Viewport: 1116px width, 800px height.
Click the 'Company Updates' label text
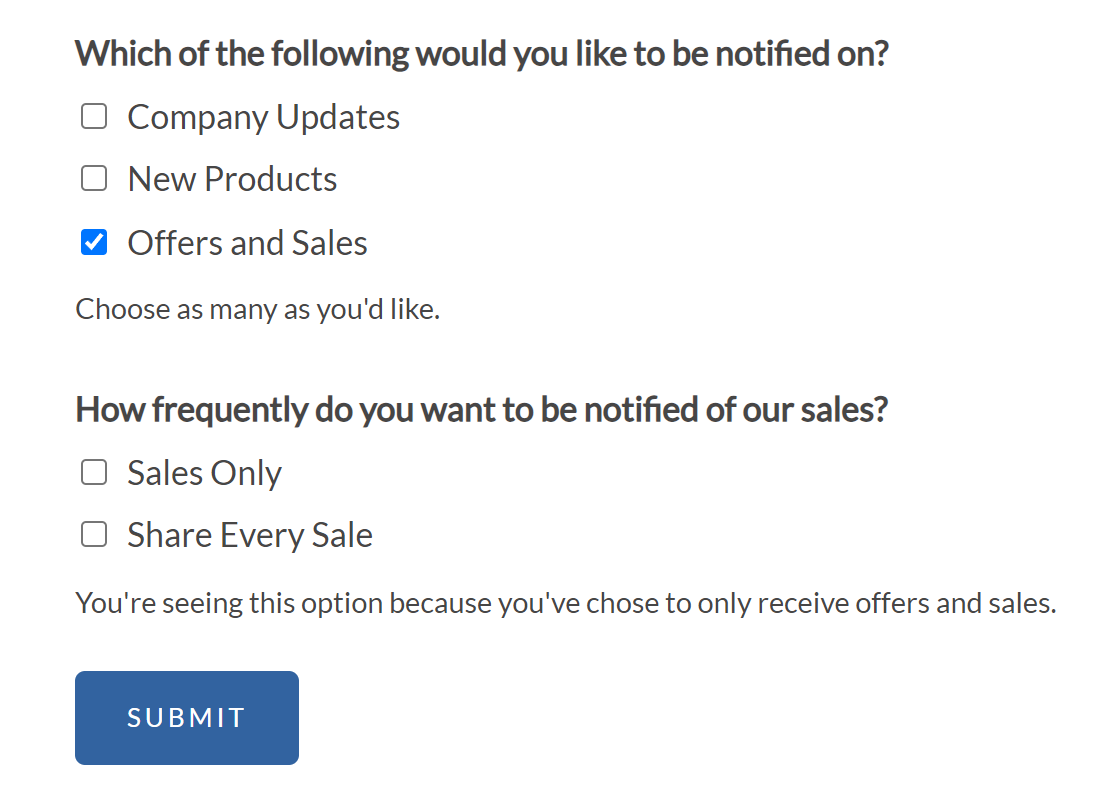[263, 117]
